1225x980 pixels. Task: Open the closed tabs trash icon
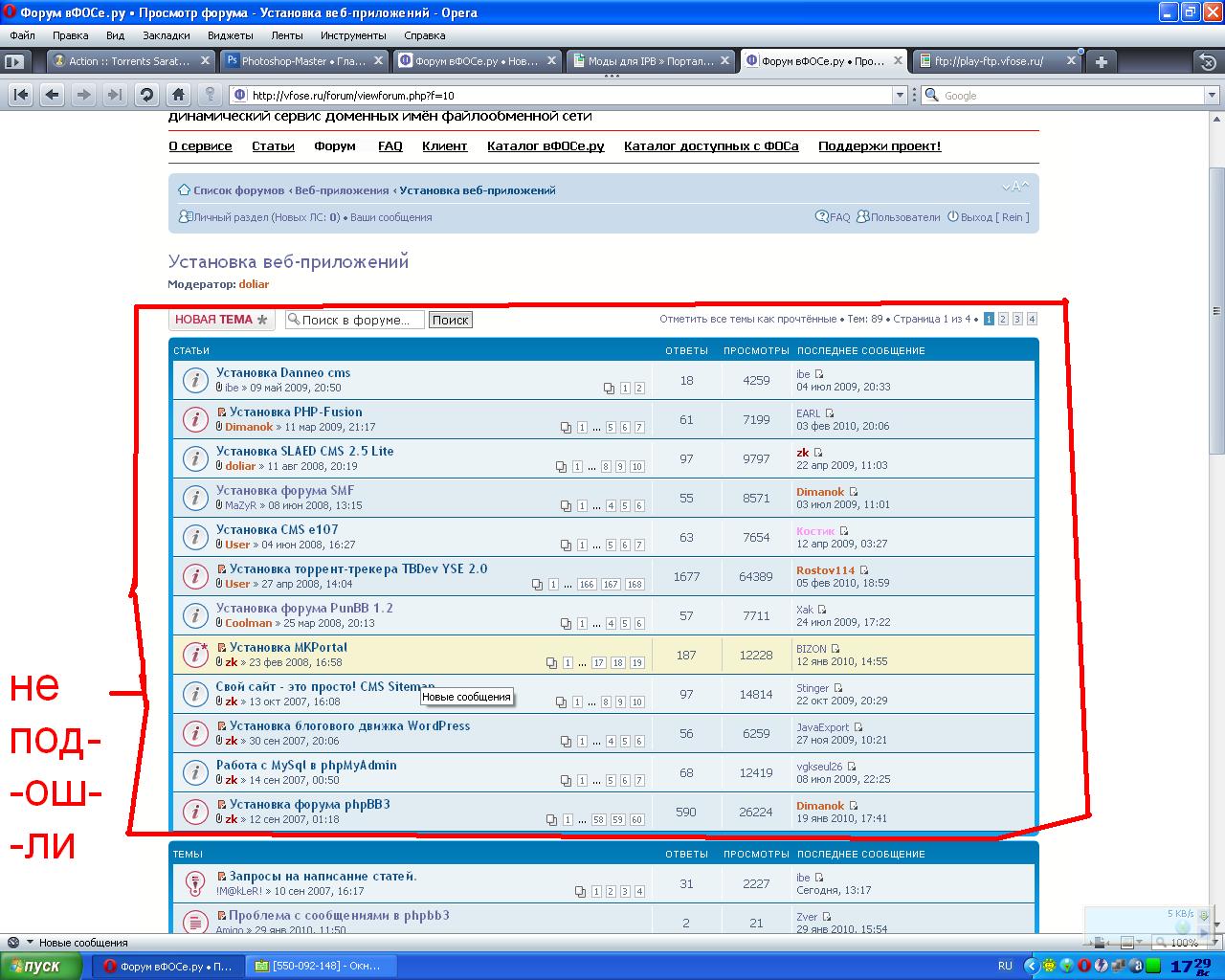(1208, 61)
